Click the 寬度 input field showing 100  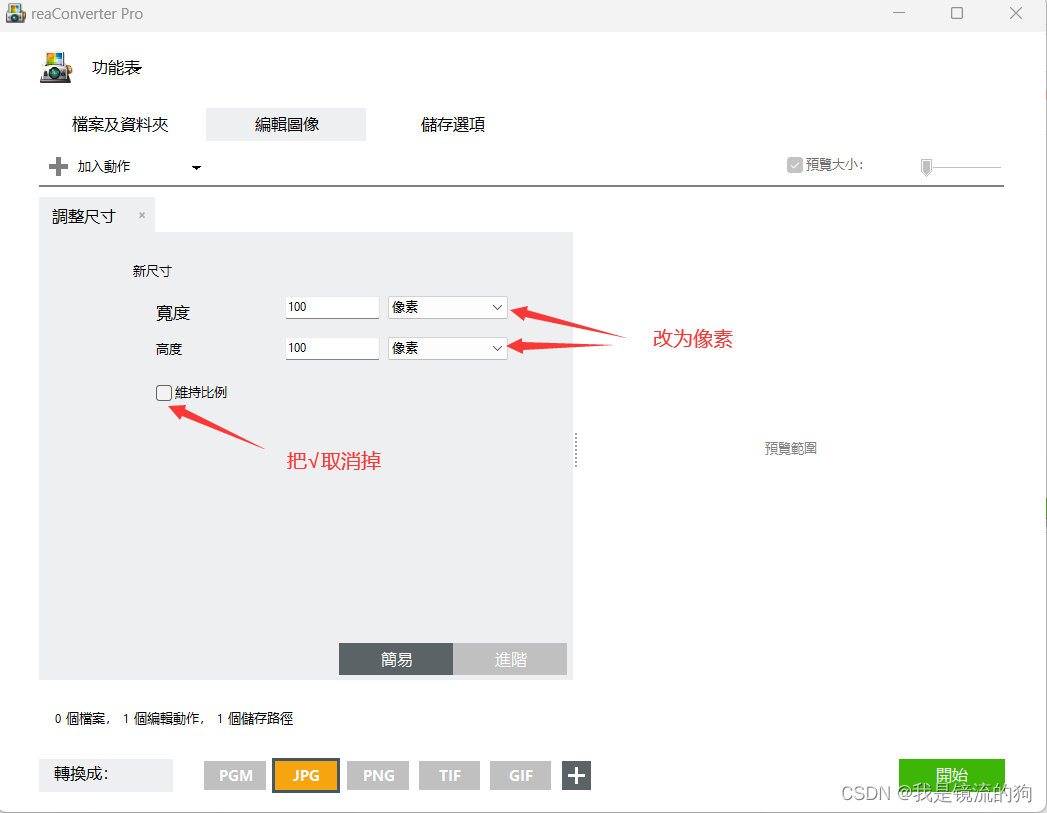(331, 307)
